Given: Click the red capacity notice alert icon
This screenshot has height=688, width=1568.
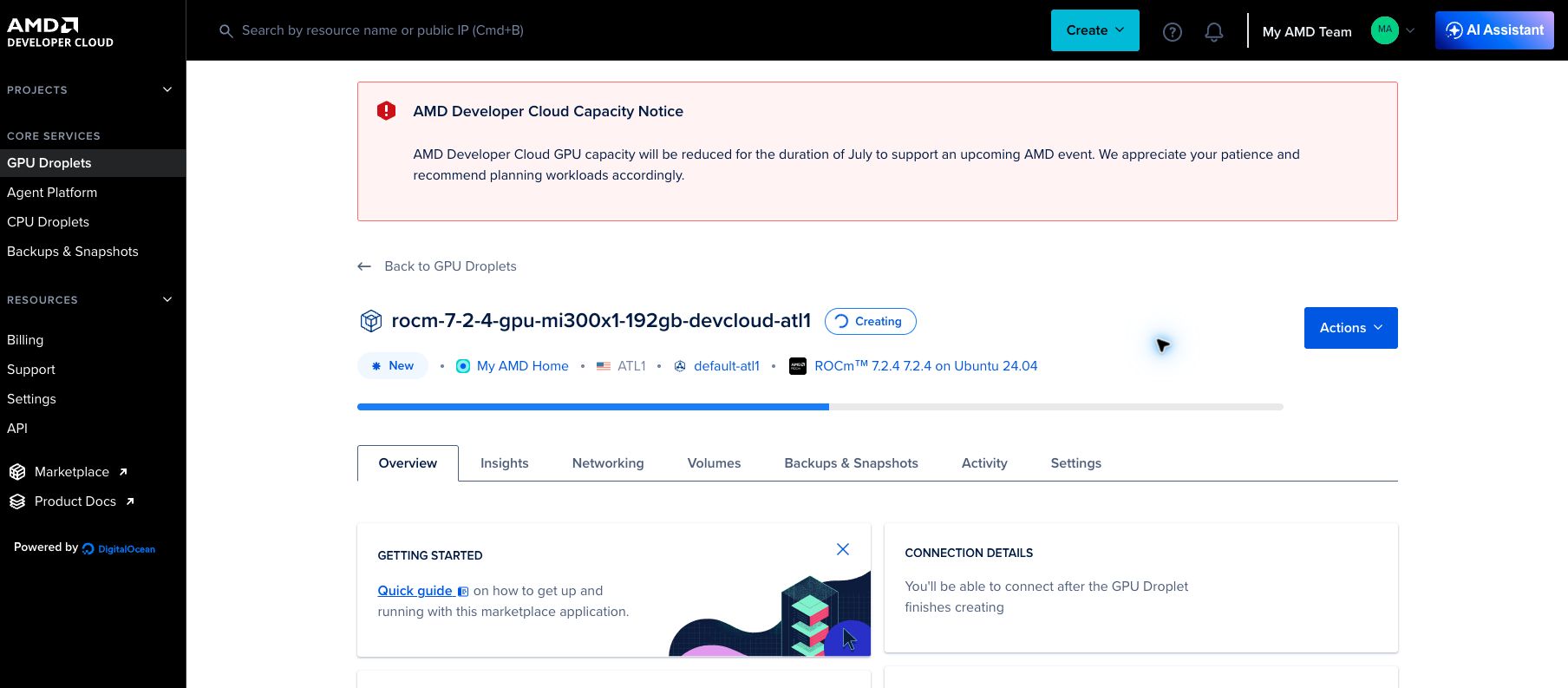Looking at the screenshot, I should [386, 111].
